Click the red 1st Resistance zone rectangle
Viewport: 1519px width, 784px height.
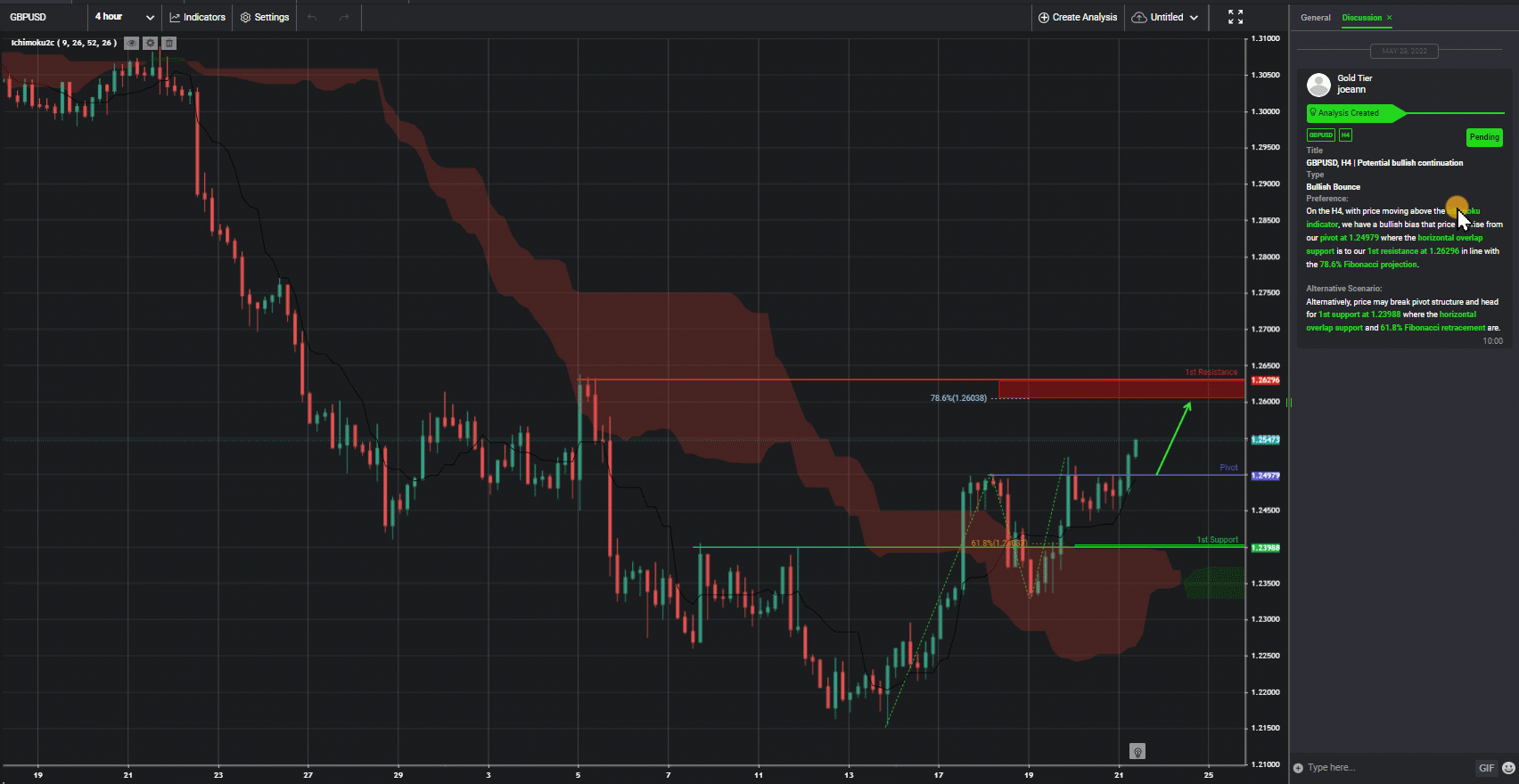pyautogui.click(x=1121, y=389)
